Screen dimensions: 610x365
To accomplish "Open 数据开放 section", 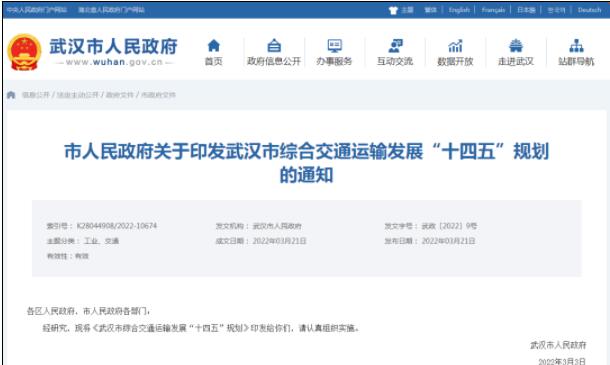I will click(455, 52).
